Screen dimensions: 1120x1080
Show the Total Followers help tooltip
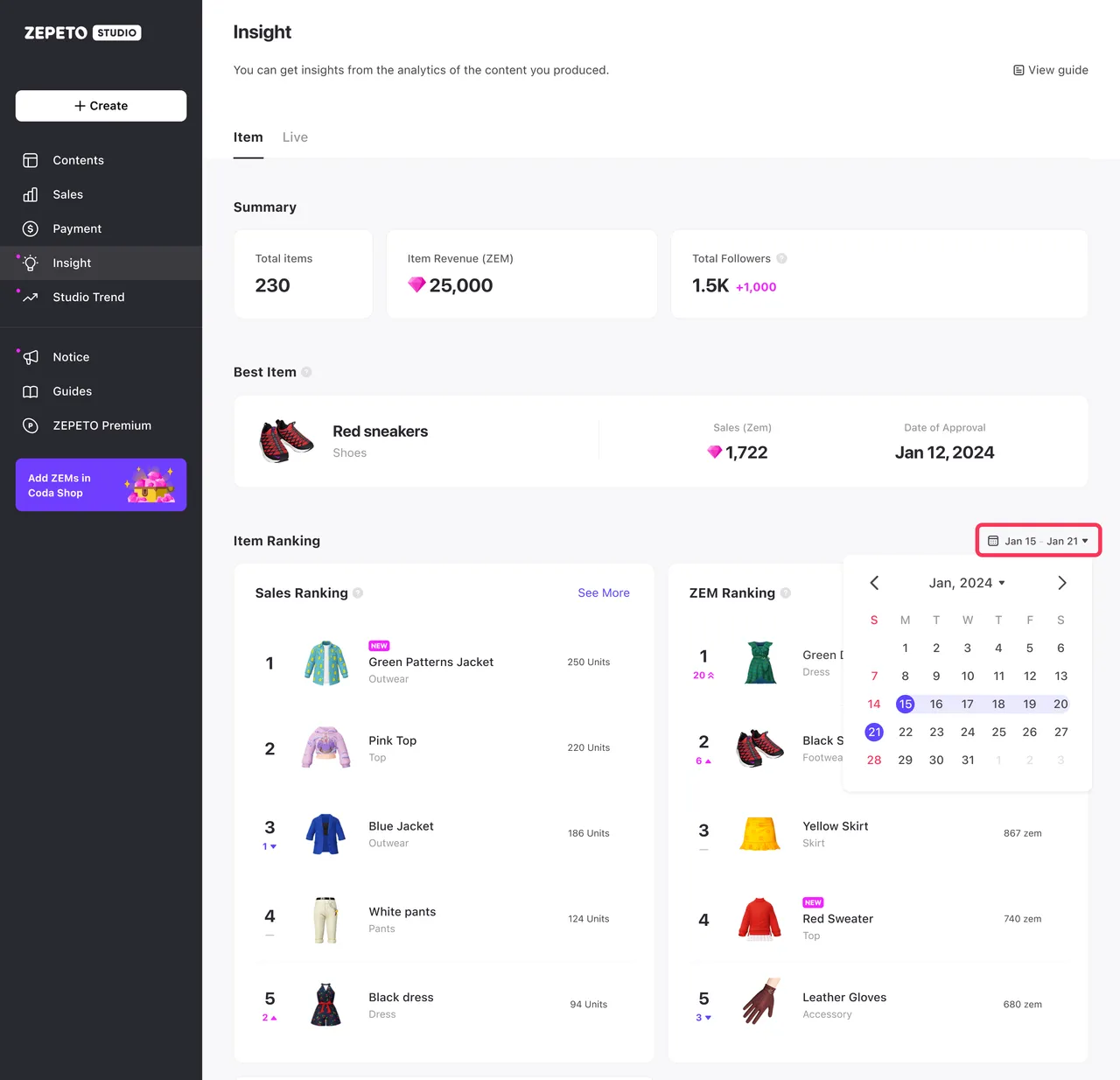coord(780,258)
